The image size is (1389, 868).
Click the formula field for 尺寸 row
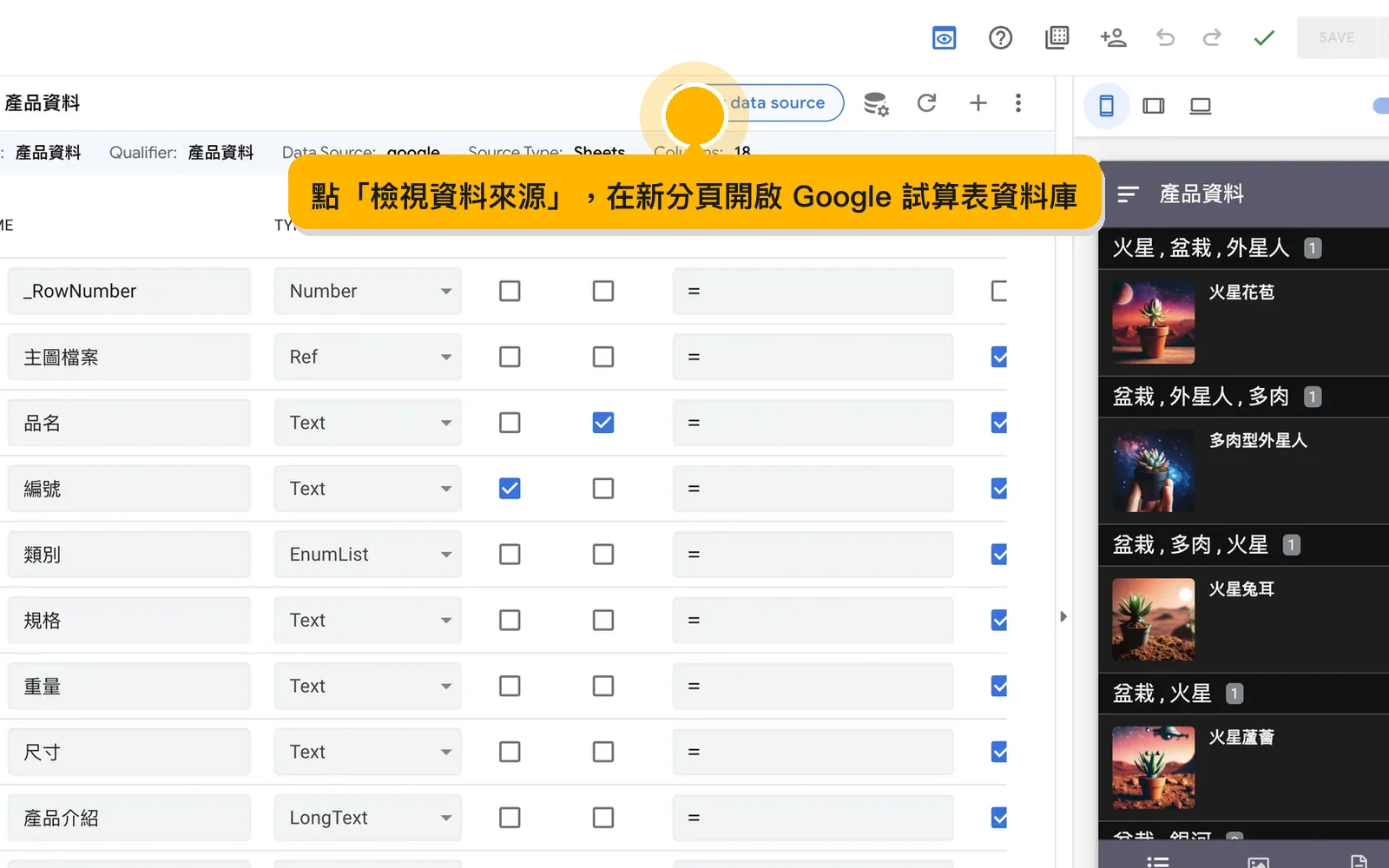(x=813, y=753)
